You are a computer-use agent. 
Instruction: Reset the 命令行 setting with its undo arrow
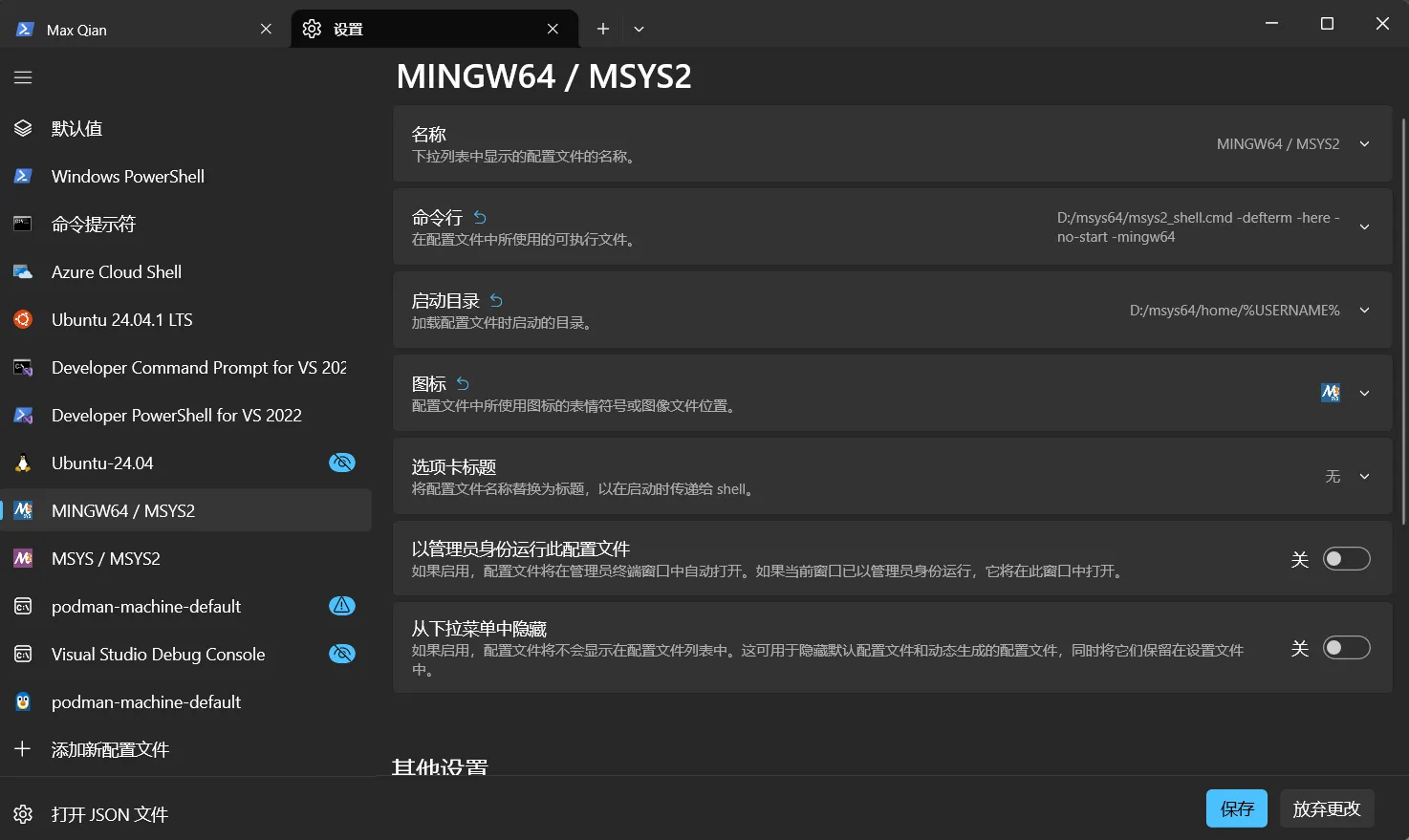coord(480,218)
